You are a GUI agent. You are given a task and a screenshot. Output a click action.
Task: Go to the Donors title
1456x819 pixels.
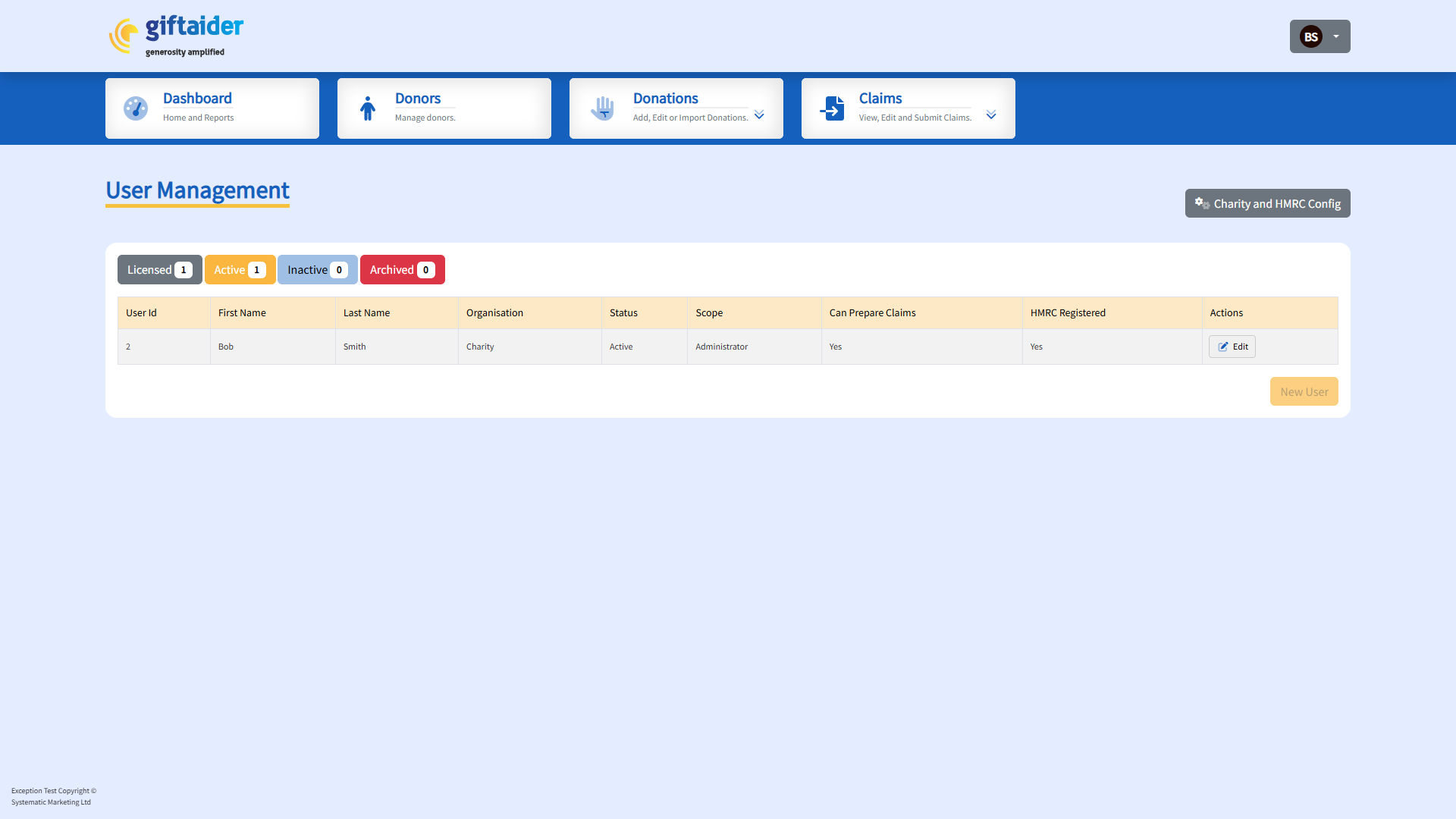pyautogui.click(x=418, y=99)
